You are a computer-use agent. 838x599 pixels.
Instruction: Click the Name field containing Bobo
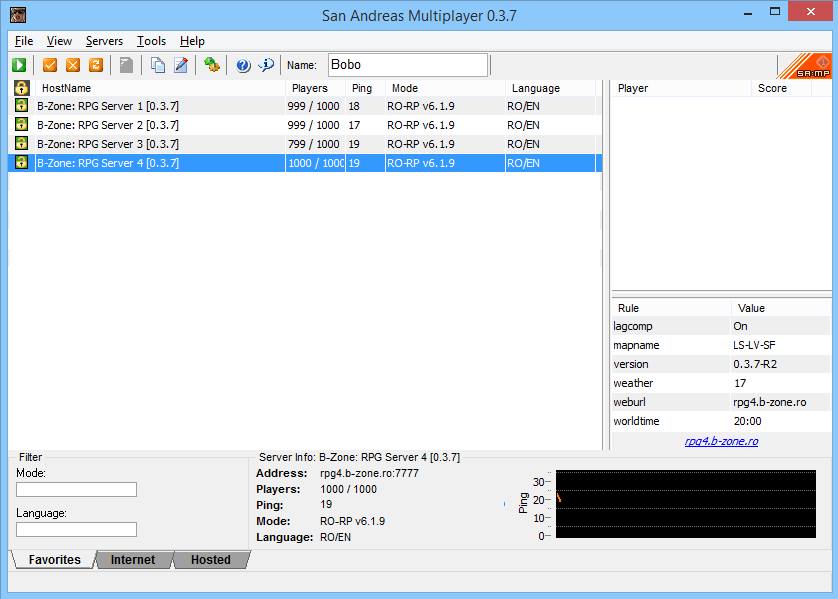[408, 65]
